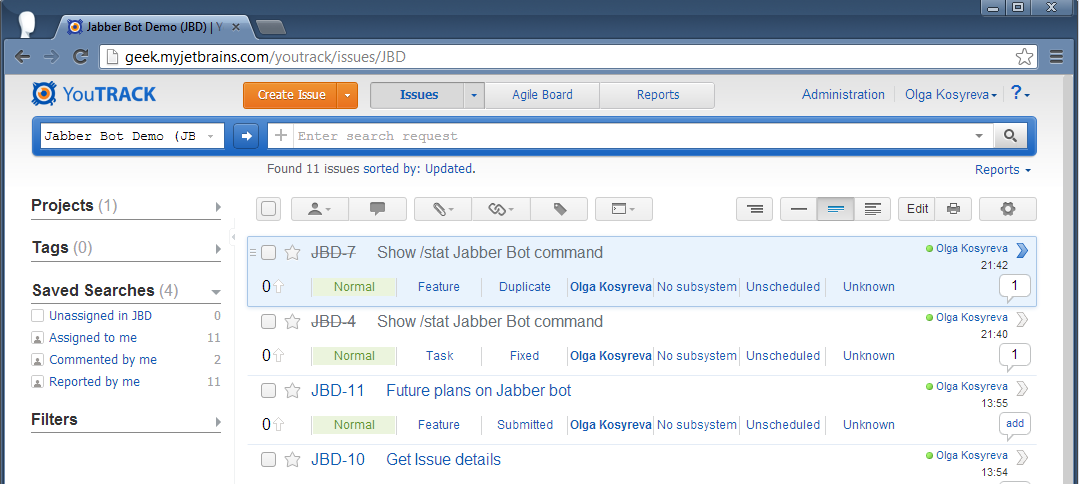
Task: Check the JBD-7 issue checkbox
Action: (x=268, y=253)
